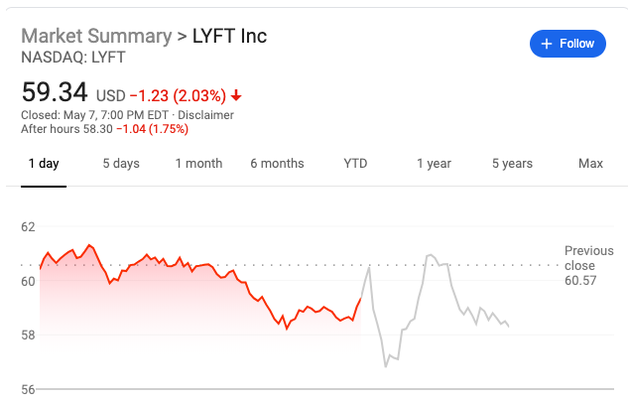Switch to the 5 days tab
This screenshot has height=400, width=630.
[121, 163]
